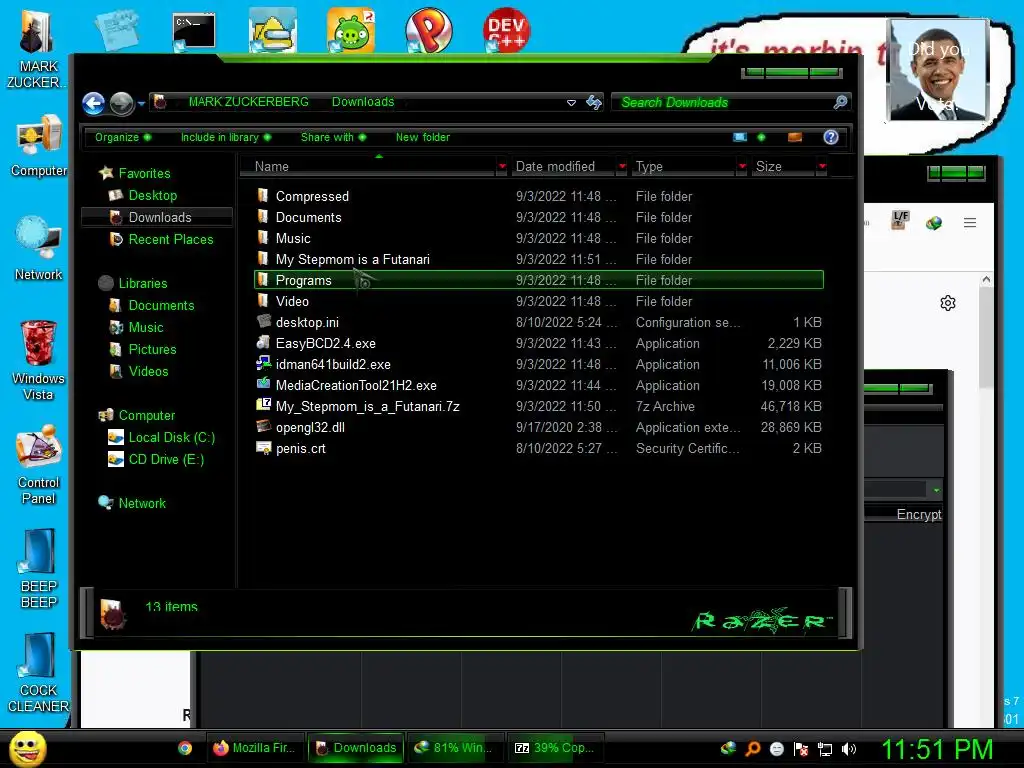Toggle the preview pane icon
1024x768 pixels.
[795, 137]
